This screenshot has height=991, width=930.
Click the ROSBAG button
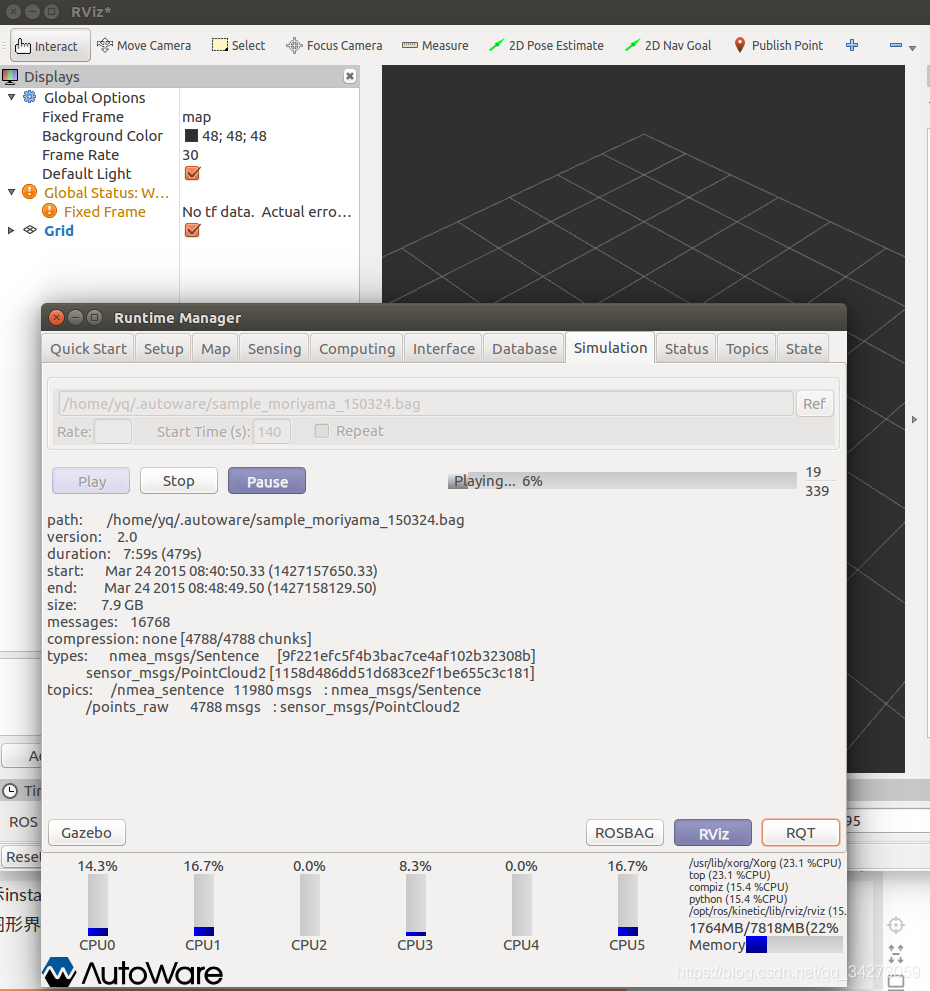pos(625,832)
